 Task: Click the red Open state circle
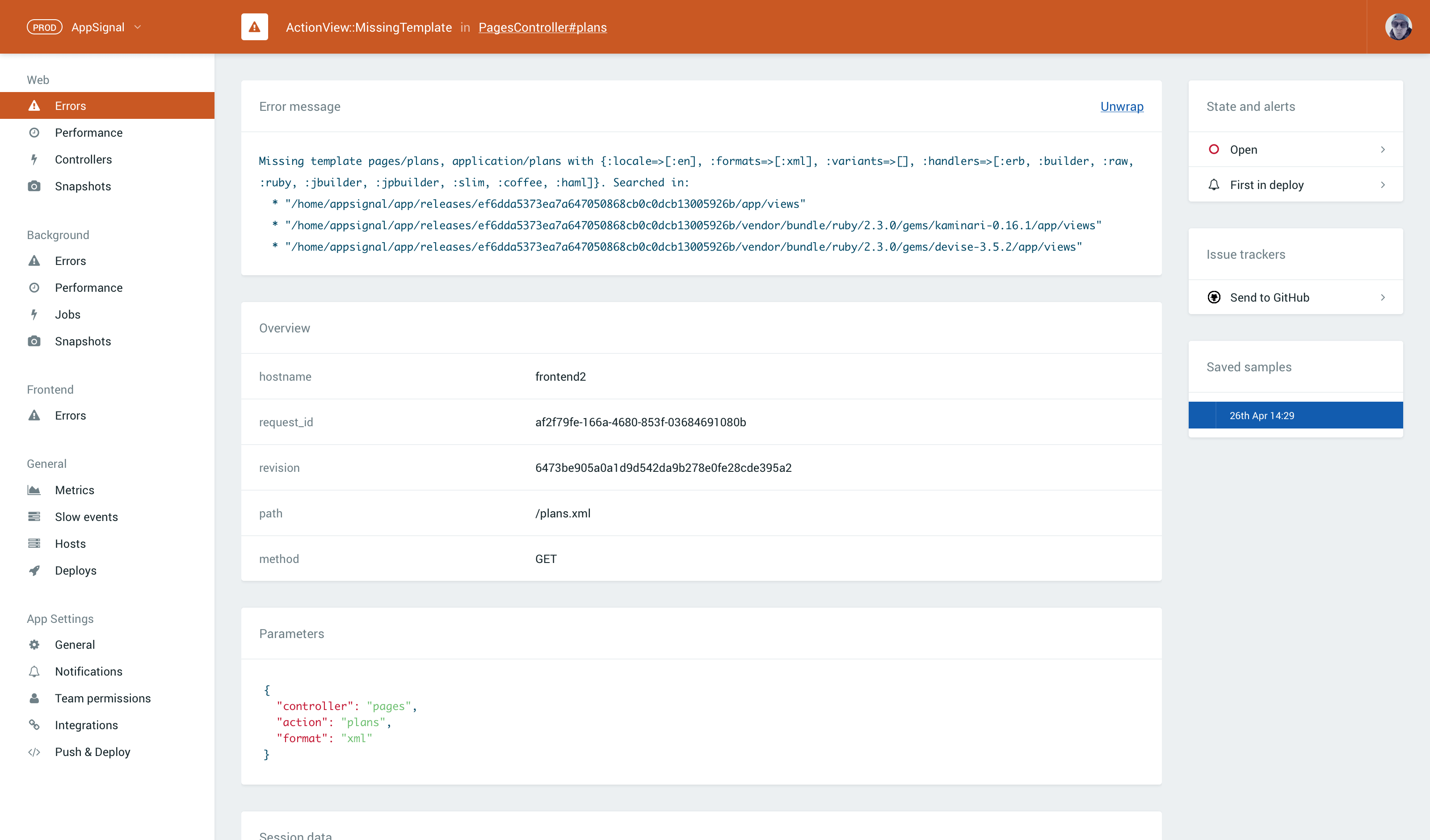pos(1214,149)
